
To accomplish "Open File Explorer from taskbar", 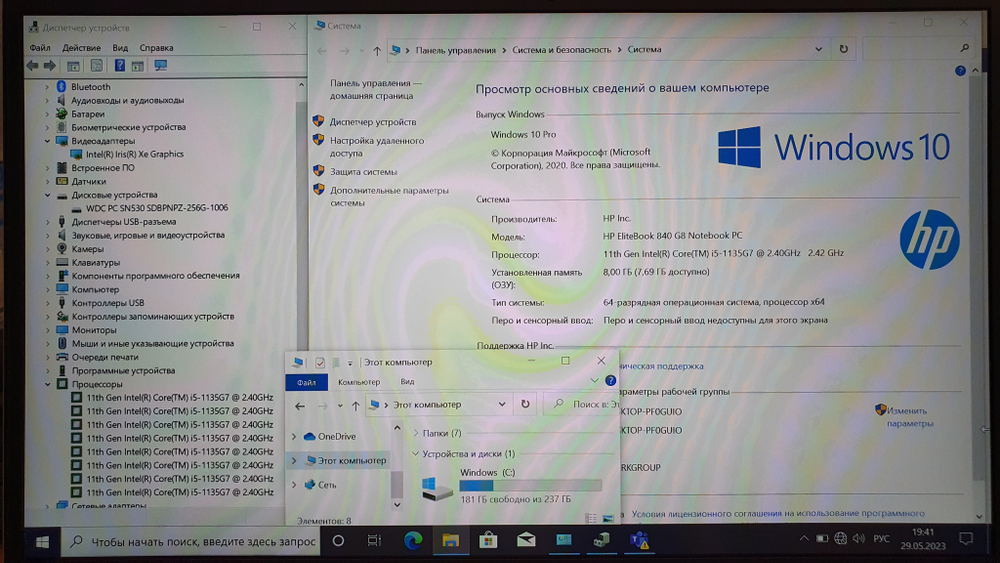I will tap(450, 541).
